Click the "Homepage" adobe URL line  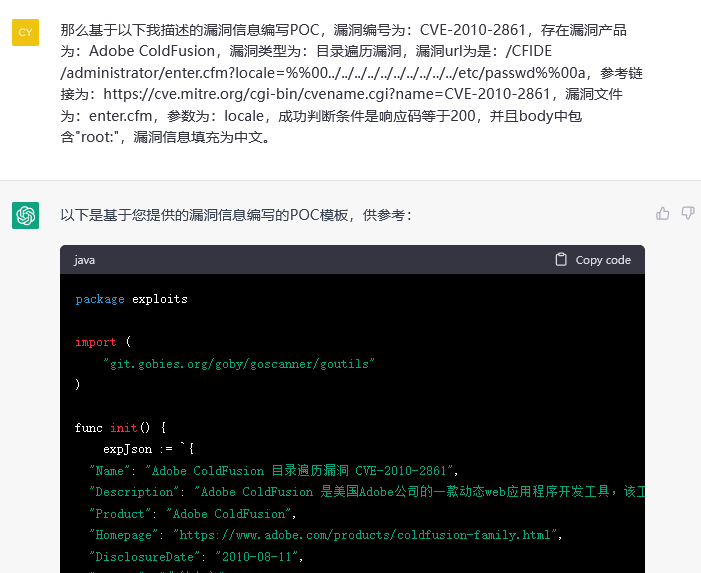(x=326, y=535)
